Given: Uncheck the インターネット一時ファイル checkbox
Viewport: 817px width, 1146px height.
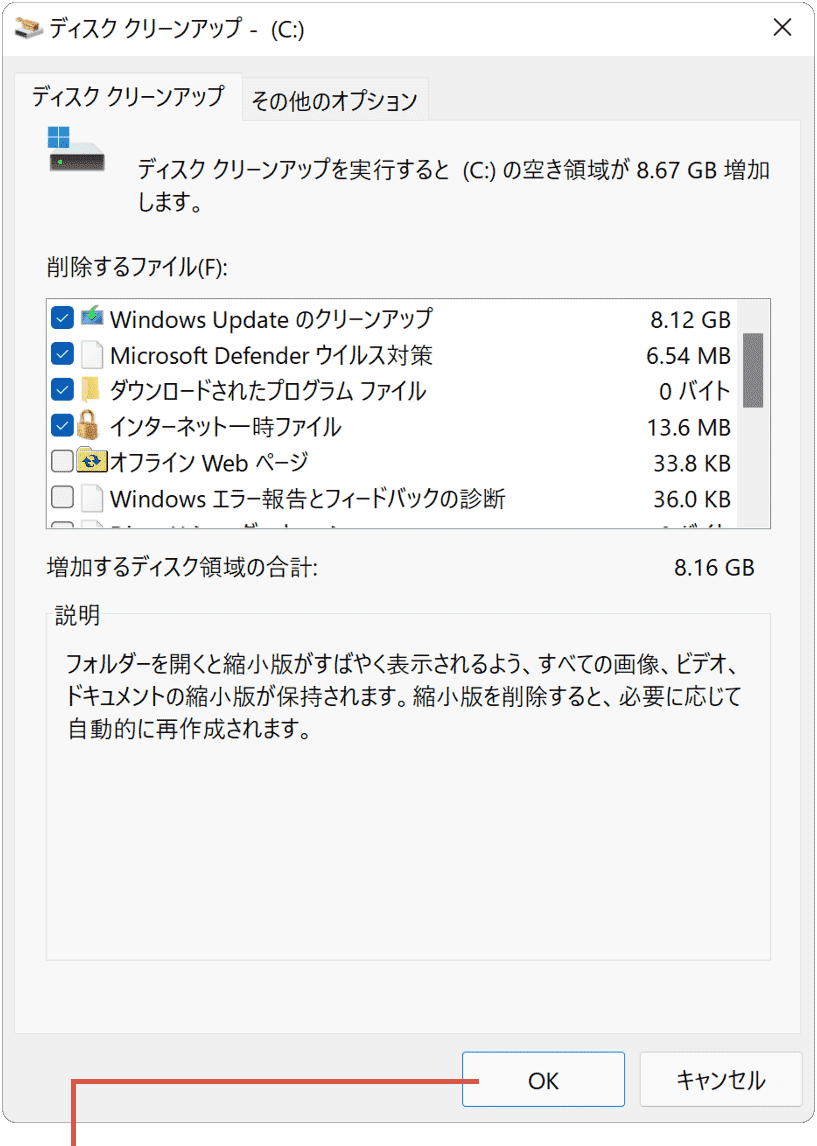Looking at the screenshot, I should point(63,425).
